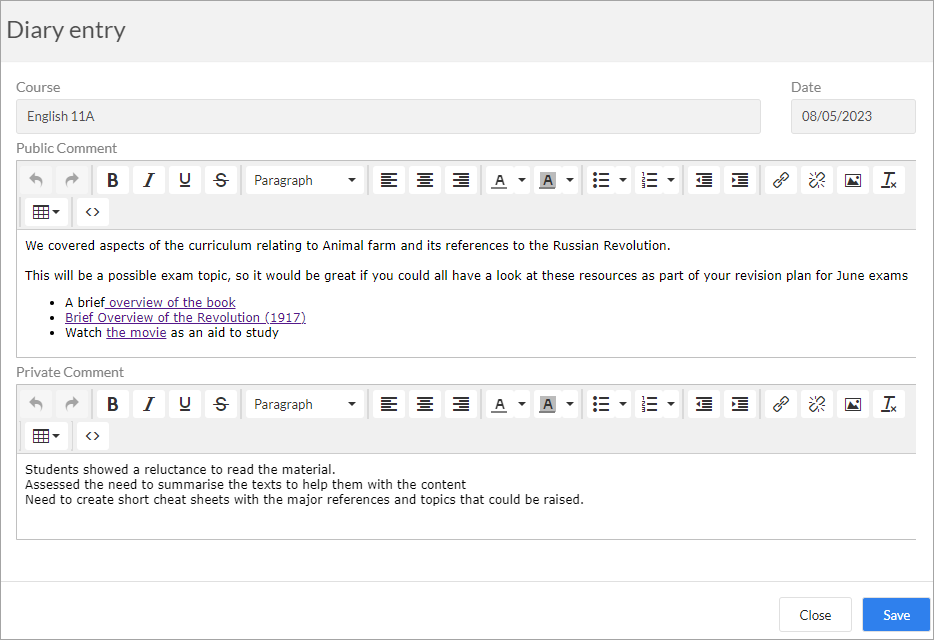This screenshot has width=934, height=640.
Task: Open Paragraph format dropdown in Private Comment
Action: pos(304,404)
